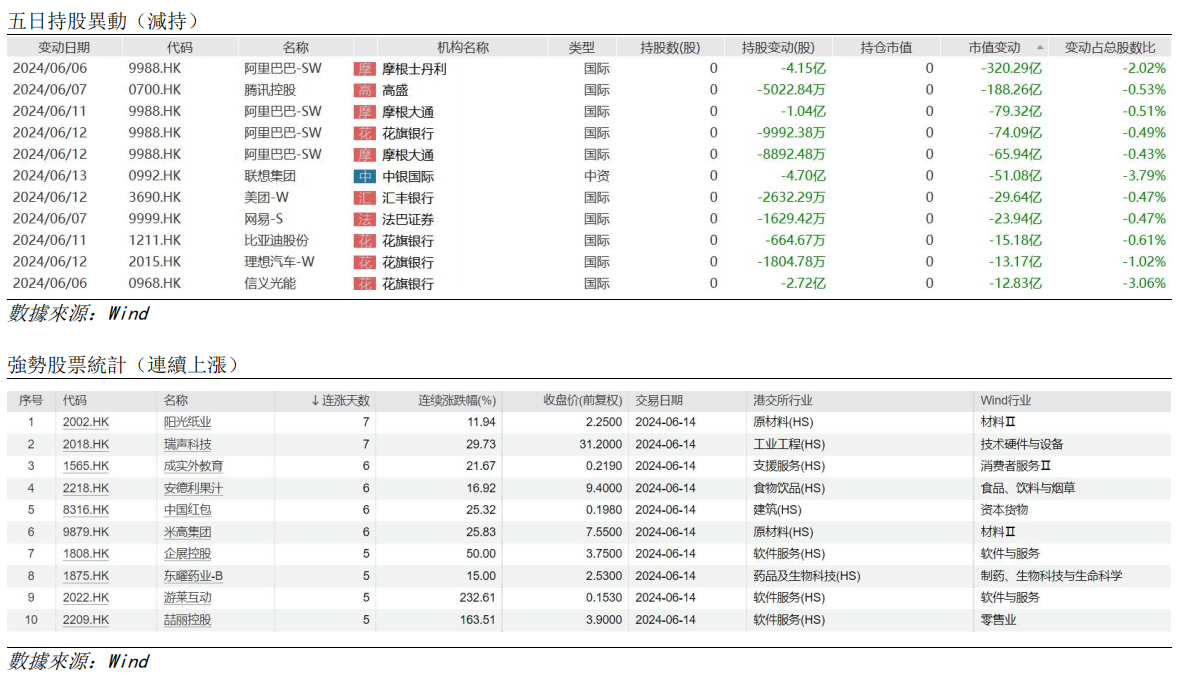The image size is (1178, 689).
Task: Click the 法巴证券 institution icon
Action: pos(364,219)
